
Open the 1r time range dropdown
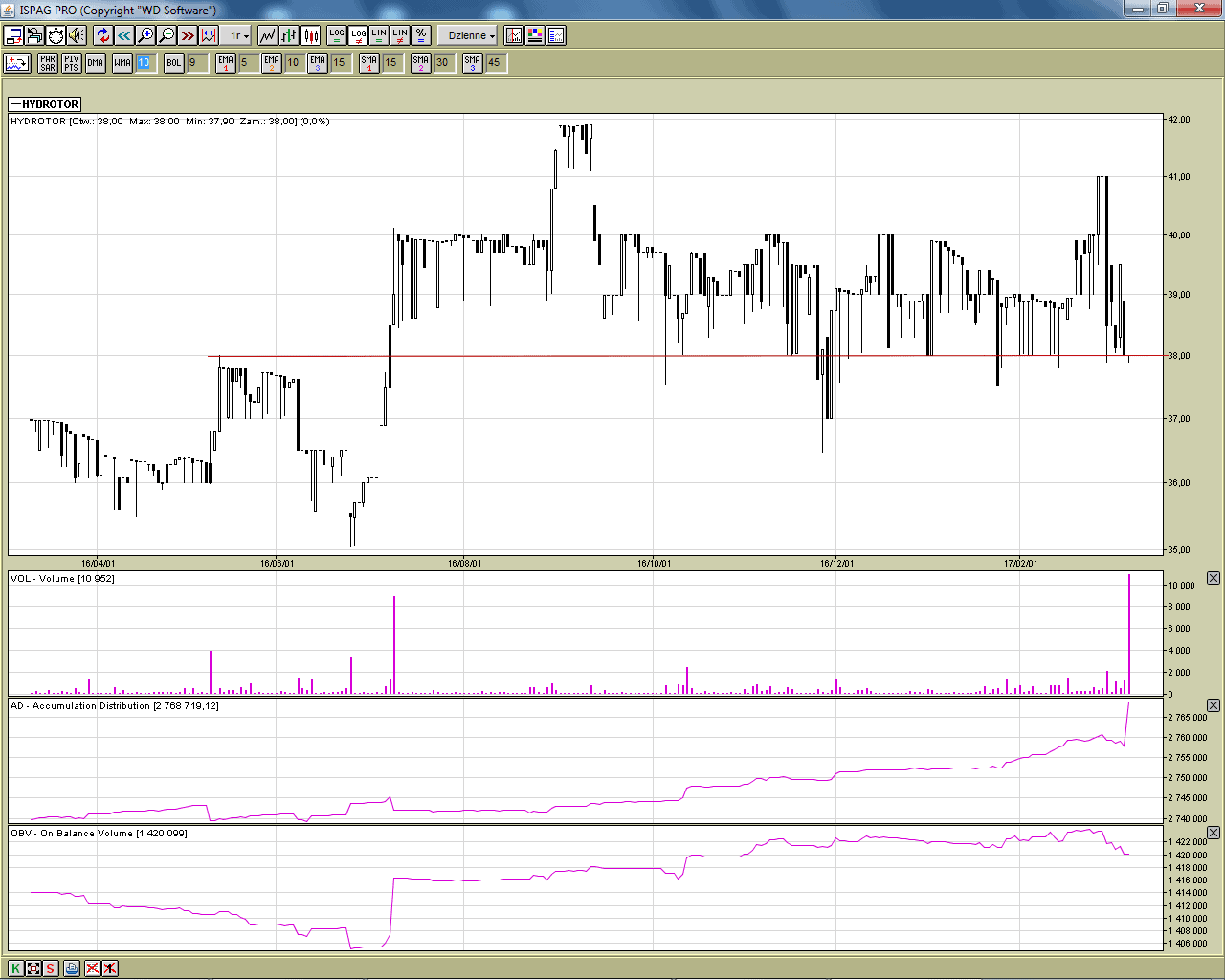238,35
